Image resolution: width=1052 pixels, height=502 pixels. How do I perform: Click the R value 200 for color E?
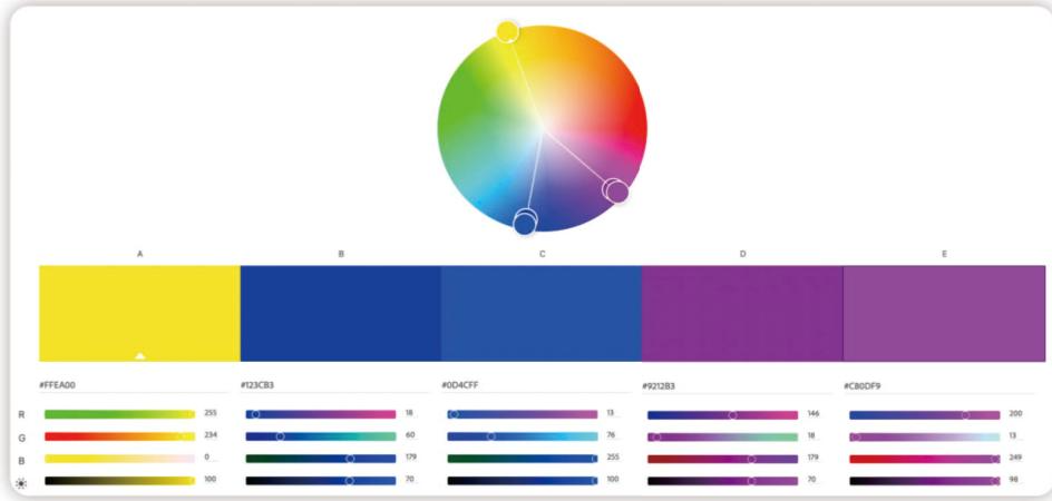1015,414
